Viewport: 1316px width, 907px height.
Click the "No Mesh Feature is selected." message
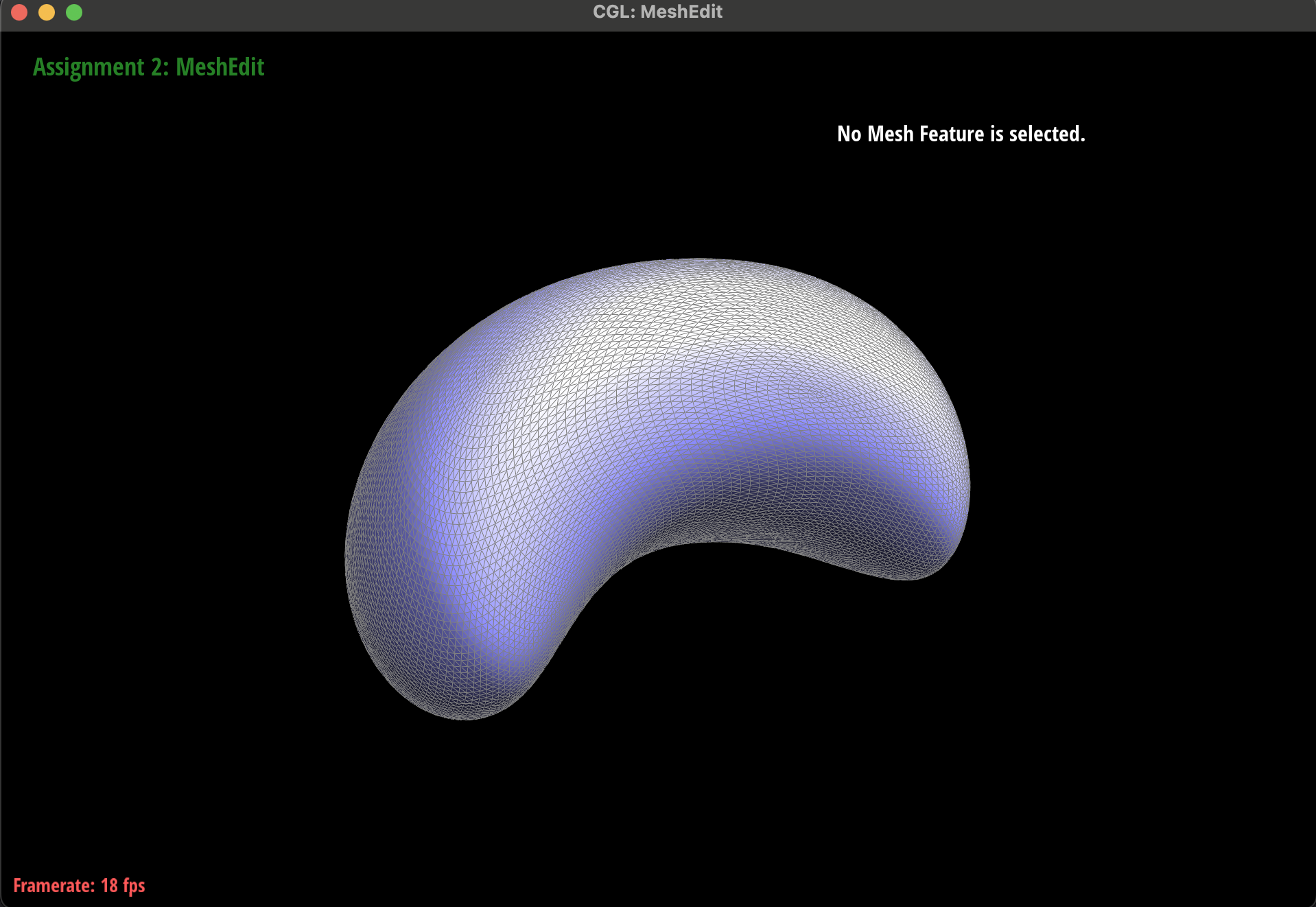[961, 134]
